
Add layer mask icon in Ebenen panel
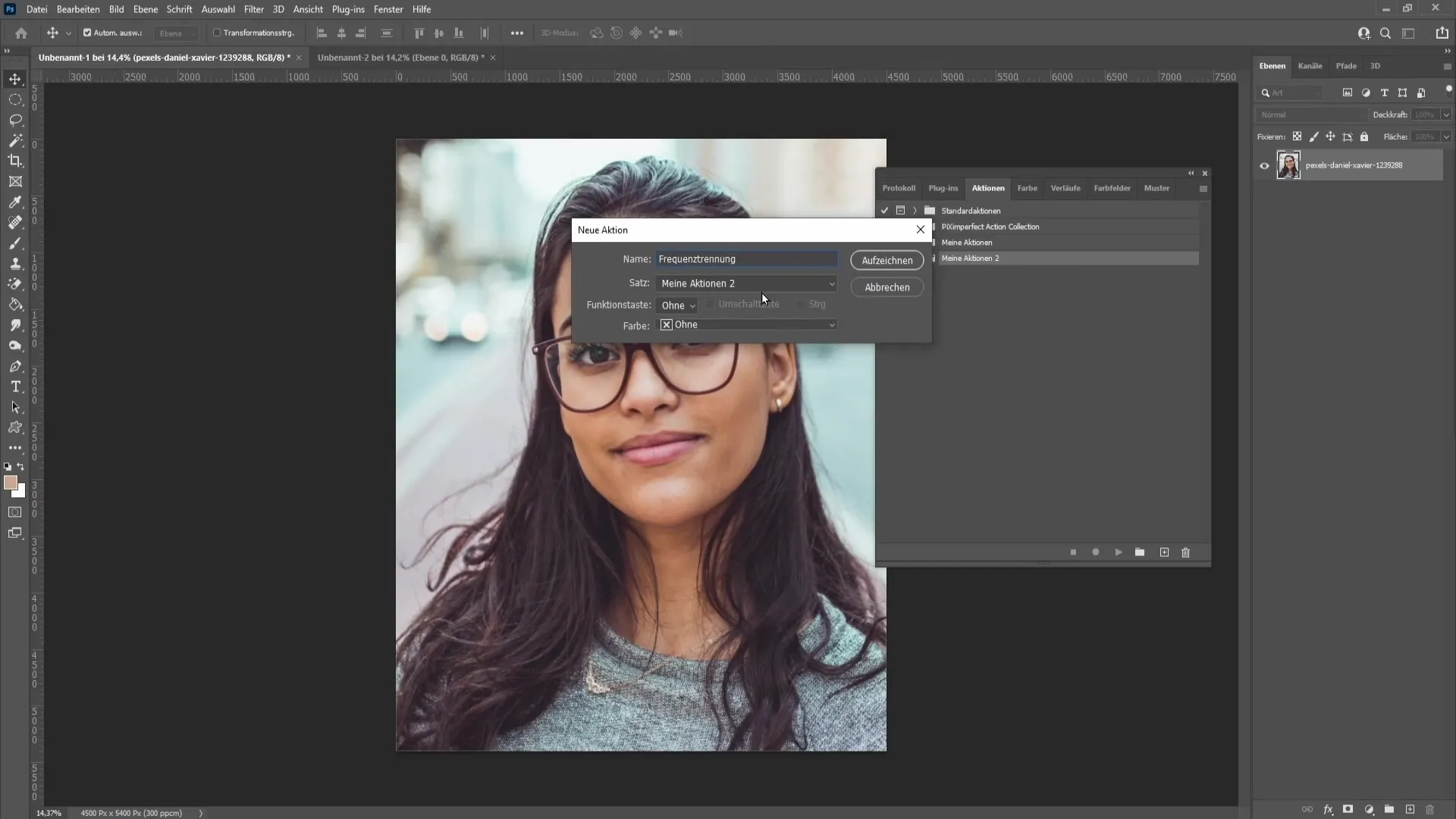coord(1348,809)
